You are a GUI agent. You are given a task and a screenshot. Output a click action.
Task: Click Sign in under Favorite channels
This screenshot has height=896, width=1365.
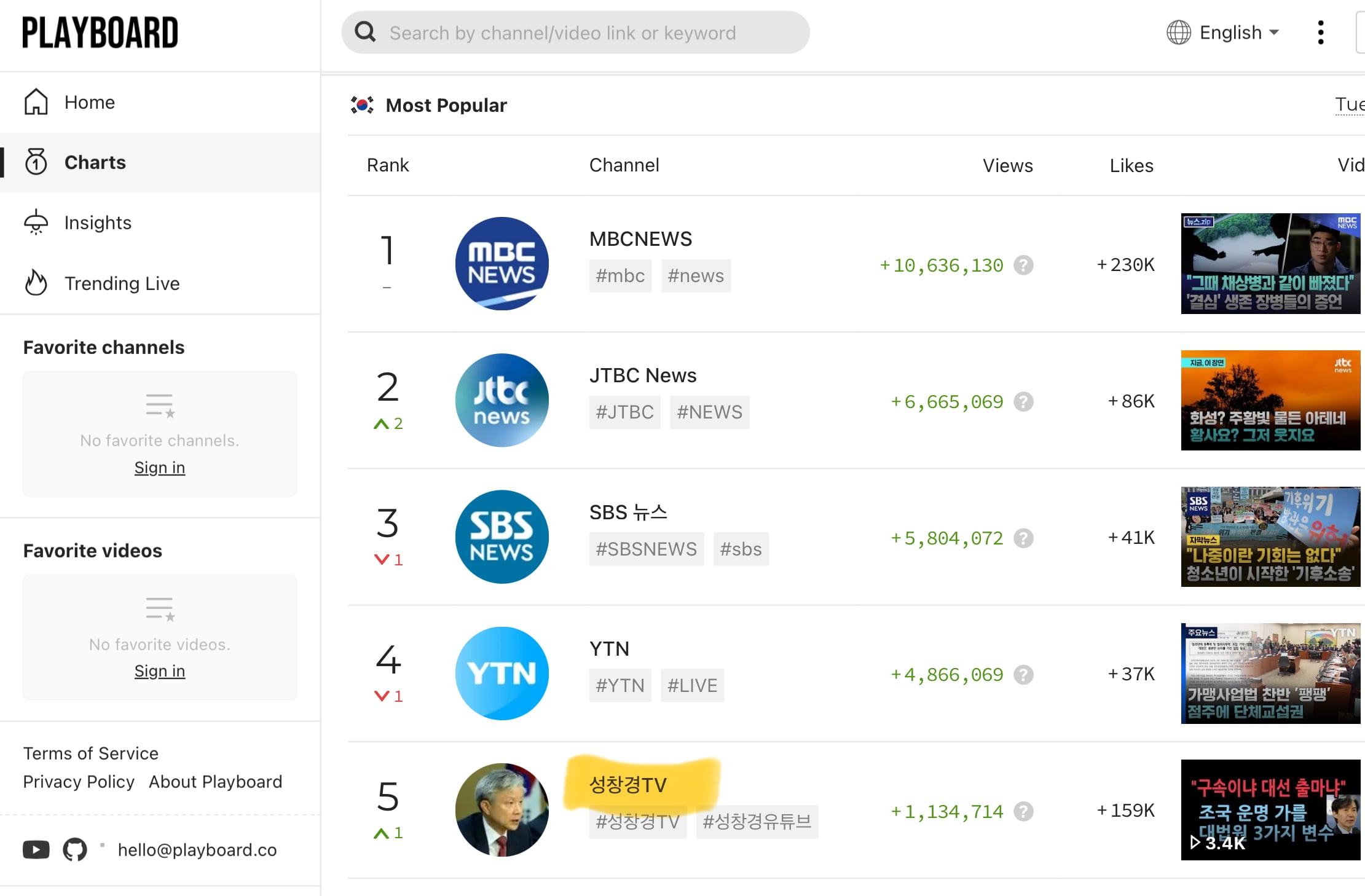pos(160,468)
